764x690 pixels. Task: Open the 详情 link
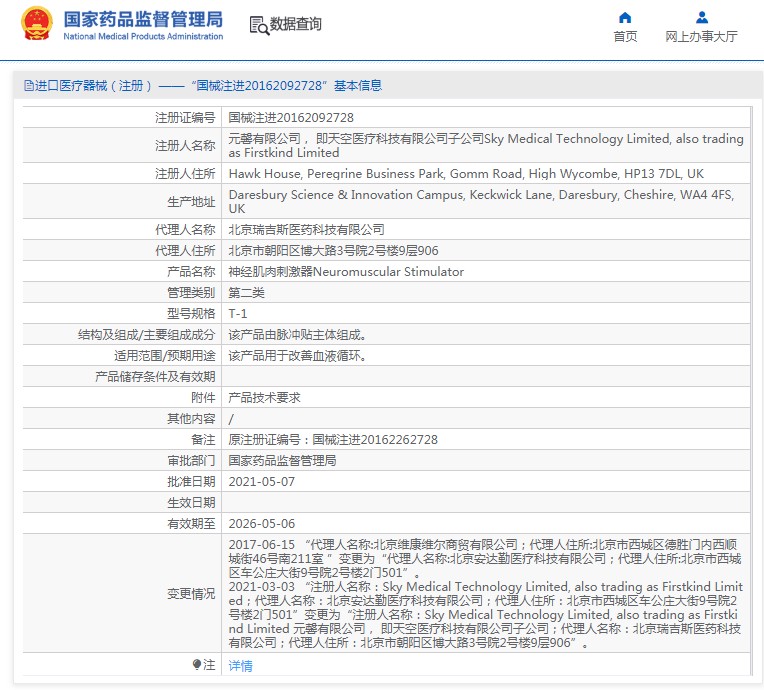click(240, 665)
